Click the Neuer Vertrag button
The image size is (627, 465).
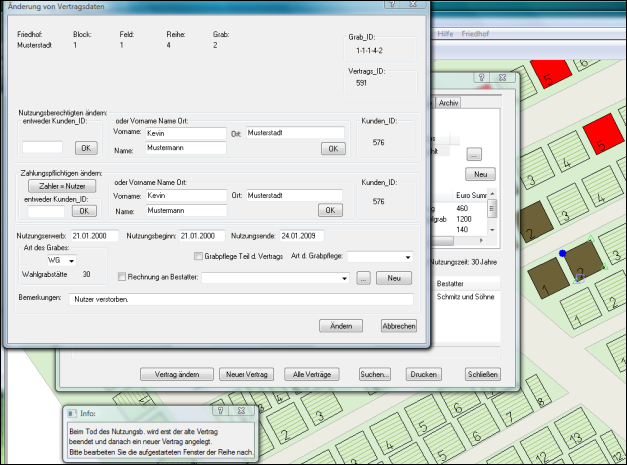pos(246,374)
